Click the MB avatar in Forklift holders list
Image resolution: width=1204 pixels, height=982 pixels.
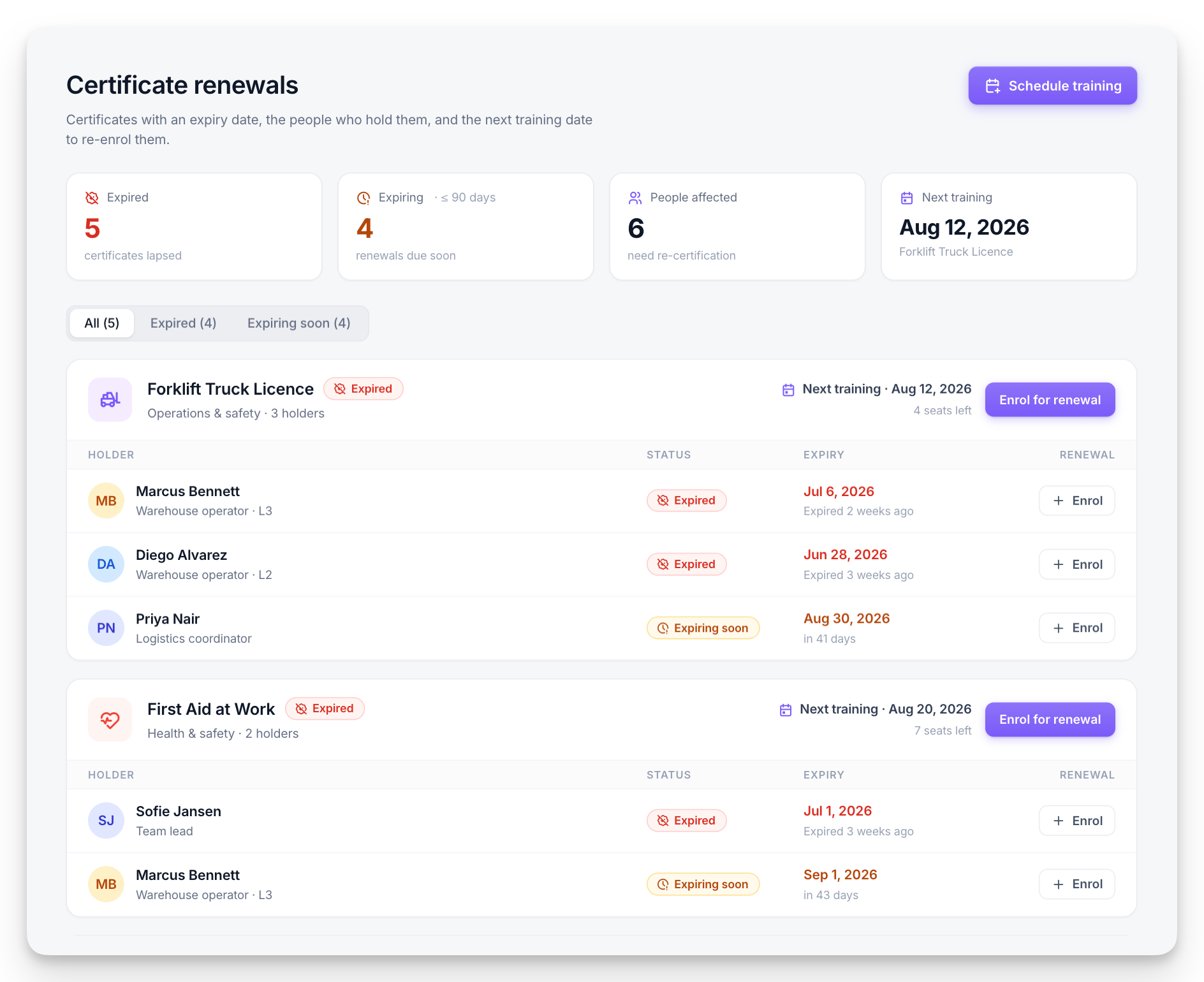(106, 501)
